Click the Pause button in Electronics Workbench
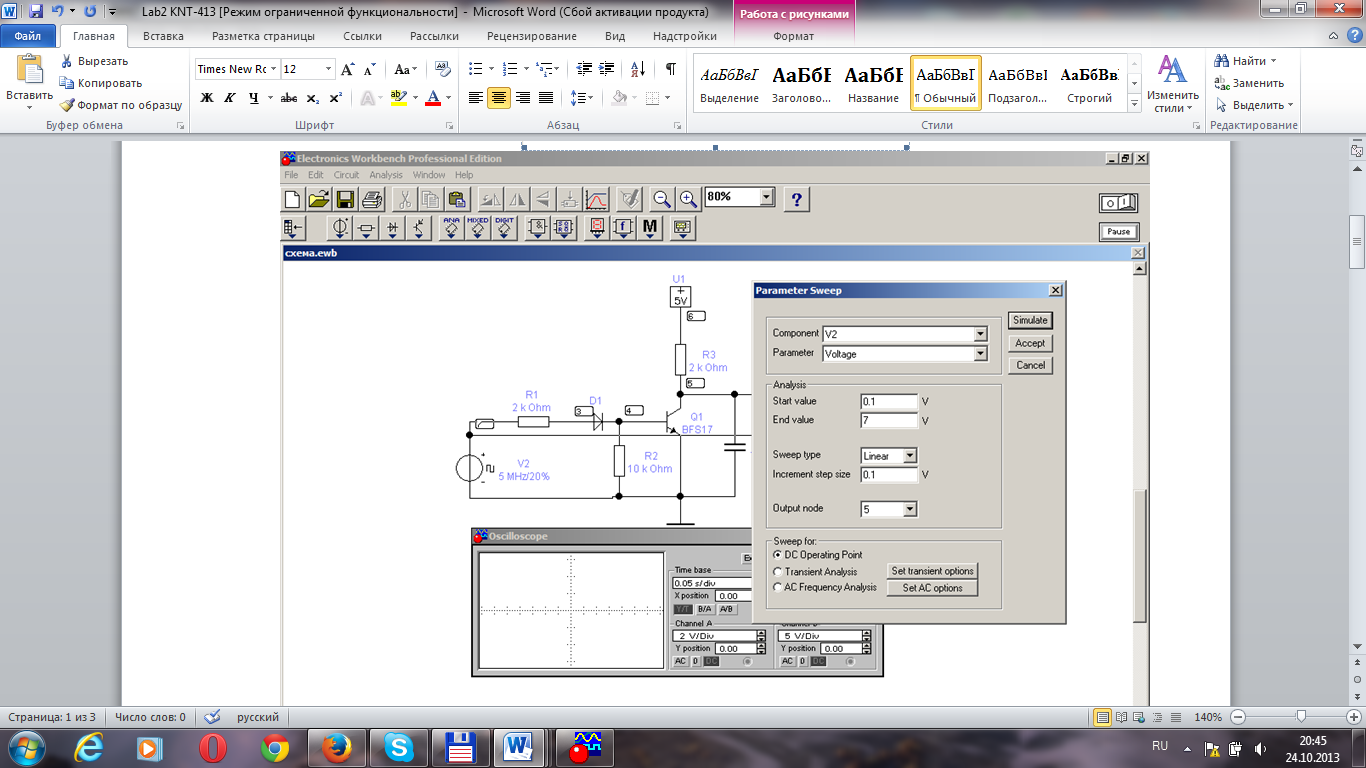 pos(1119,232)
